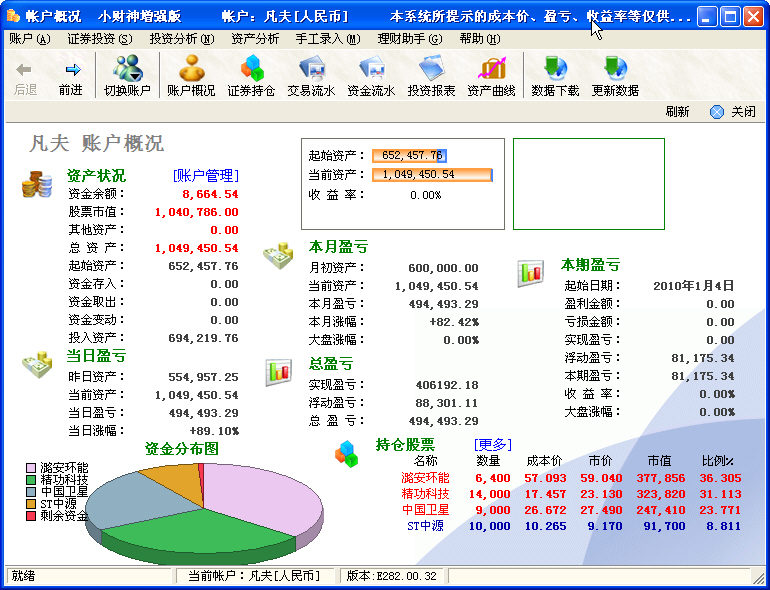
Task: Click the 后退 back arrow icon
Action: coord(24,70)
